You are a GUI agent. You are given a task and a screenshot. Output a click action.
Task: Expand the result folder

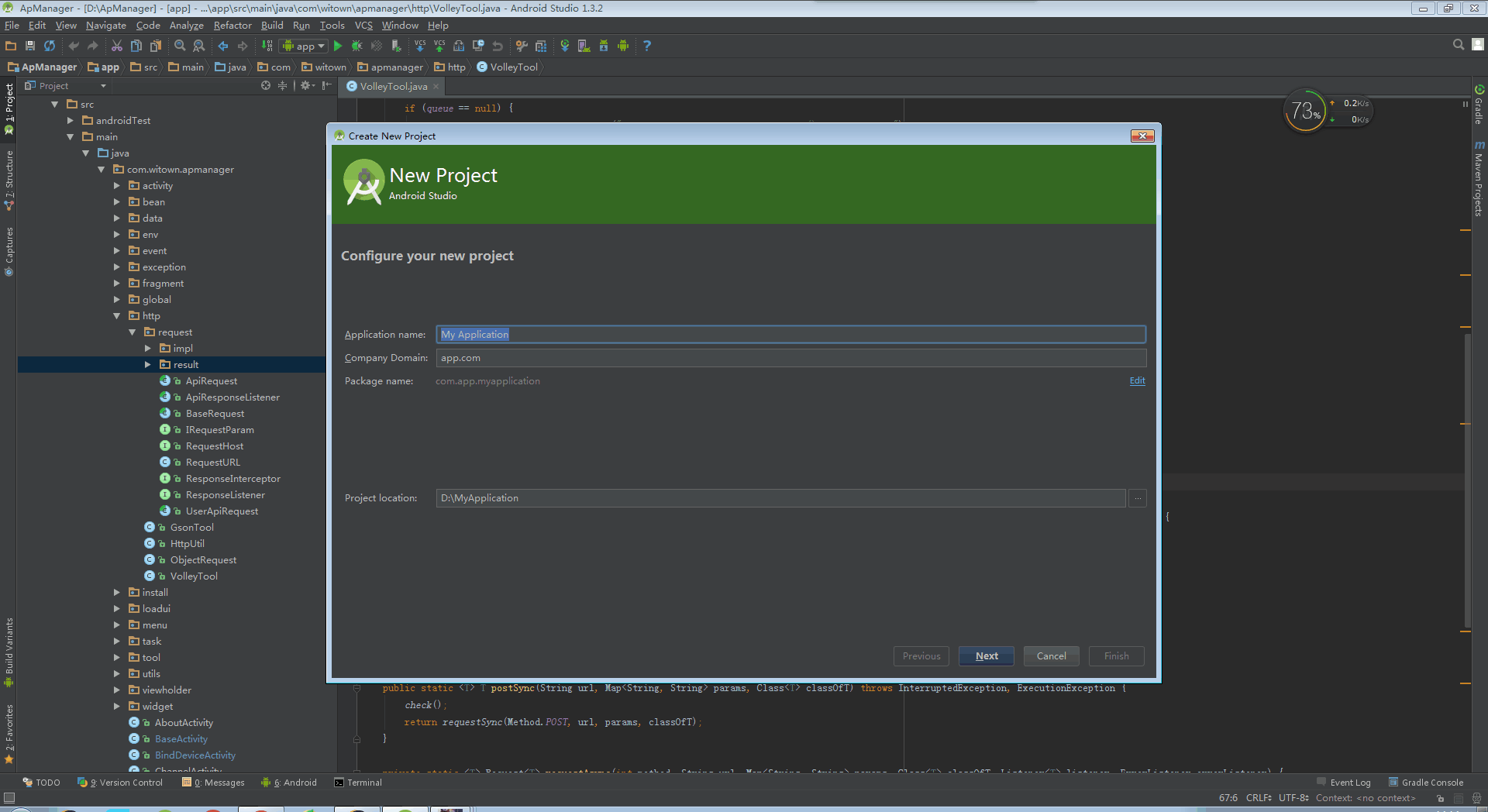tap(148, 365)
